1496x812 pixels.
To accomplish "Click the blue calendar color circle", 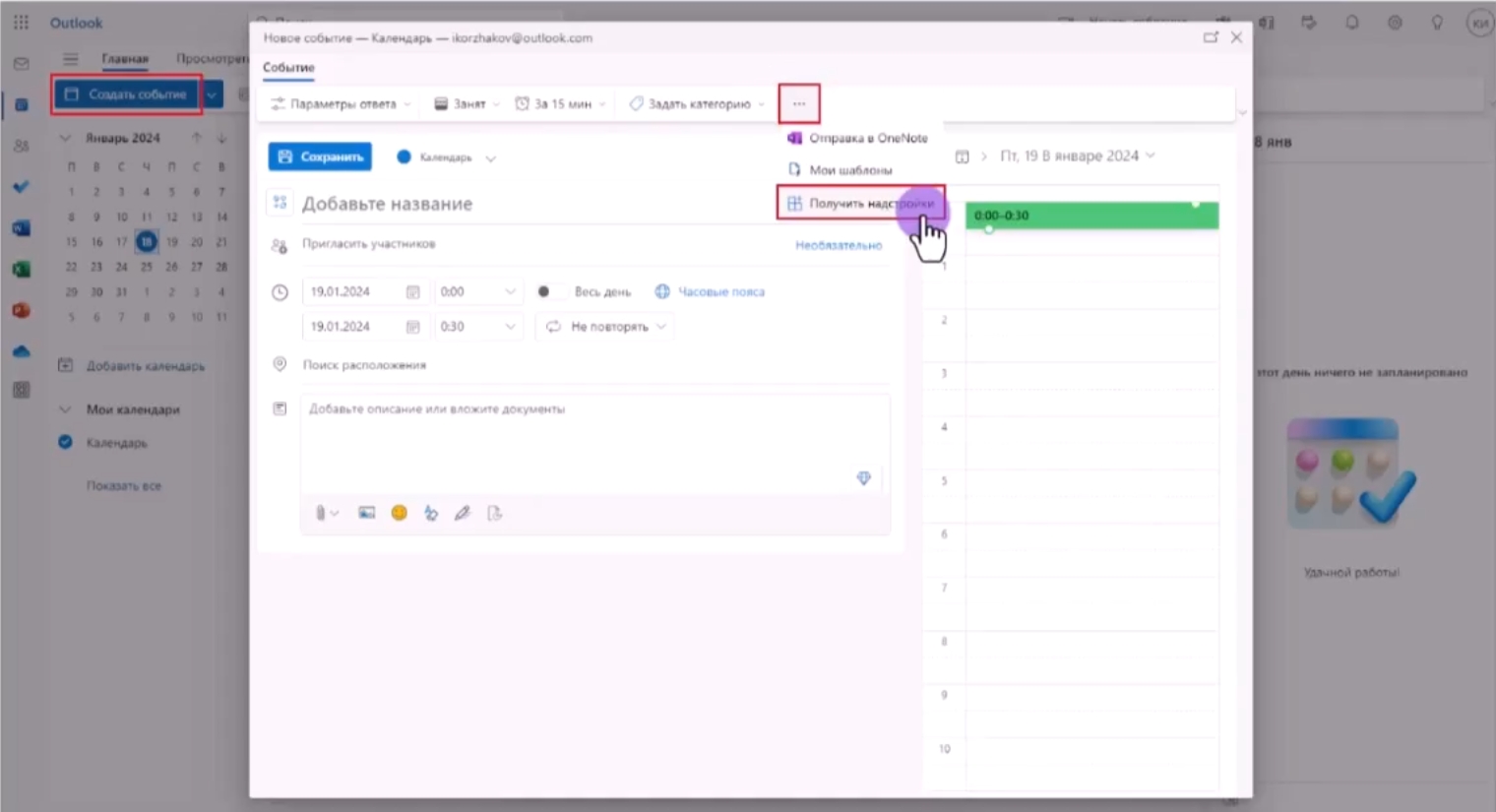I will (x=404, y=156).
